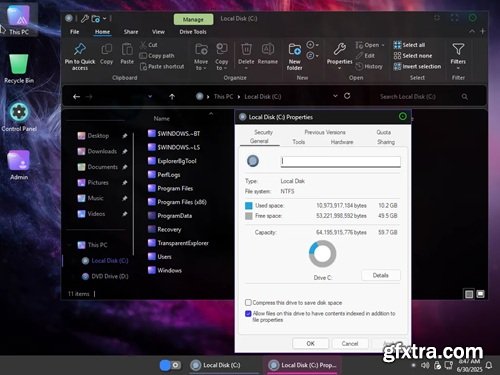The image size is (500, 375).
Task: Click OK in Properties dialog
Action: click(x=310, y=343)
